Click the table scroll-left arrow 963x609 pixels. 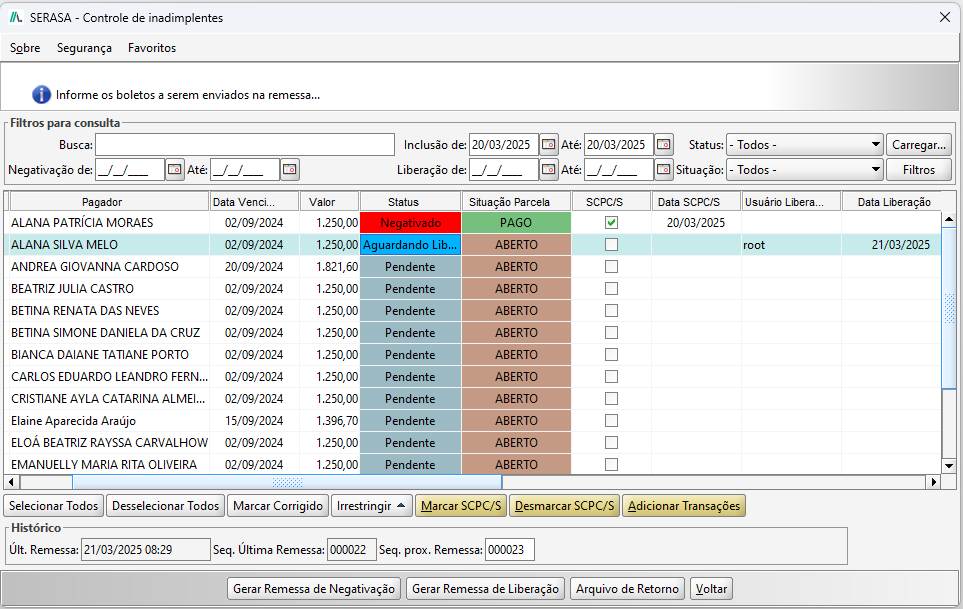[x=12, y=482]
